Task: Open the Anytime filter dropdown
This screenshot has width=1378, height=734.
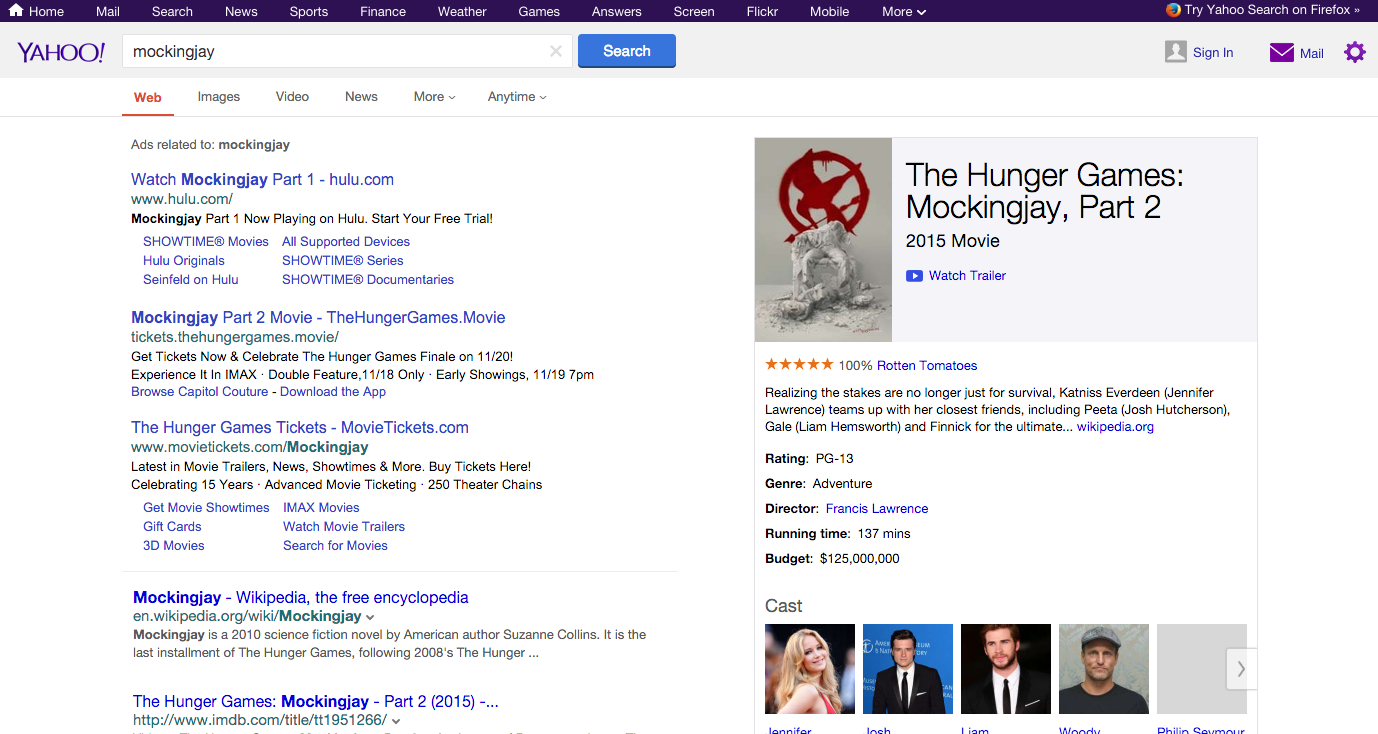Action: coord(517,97)
